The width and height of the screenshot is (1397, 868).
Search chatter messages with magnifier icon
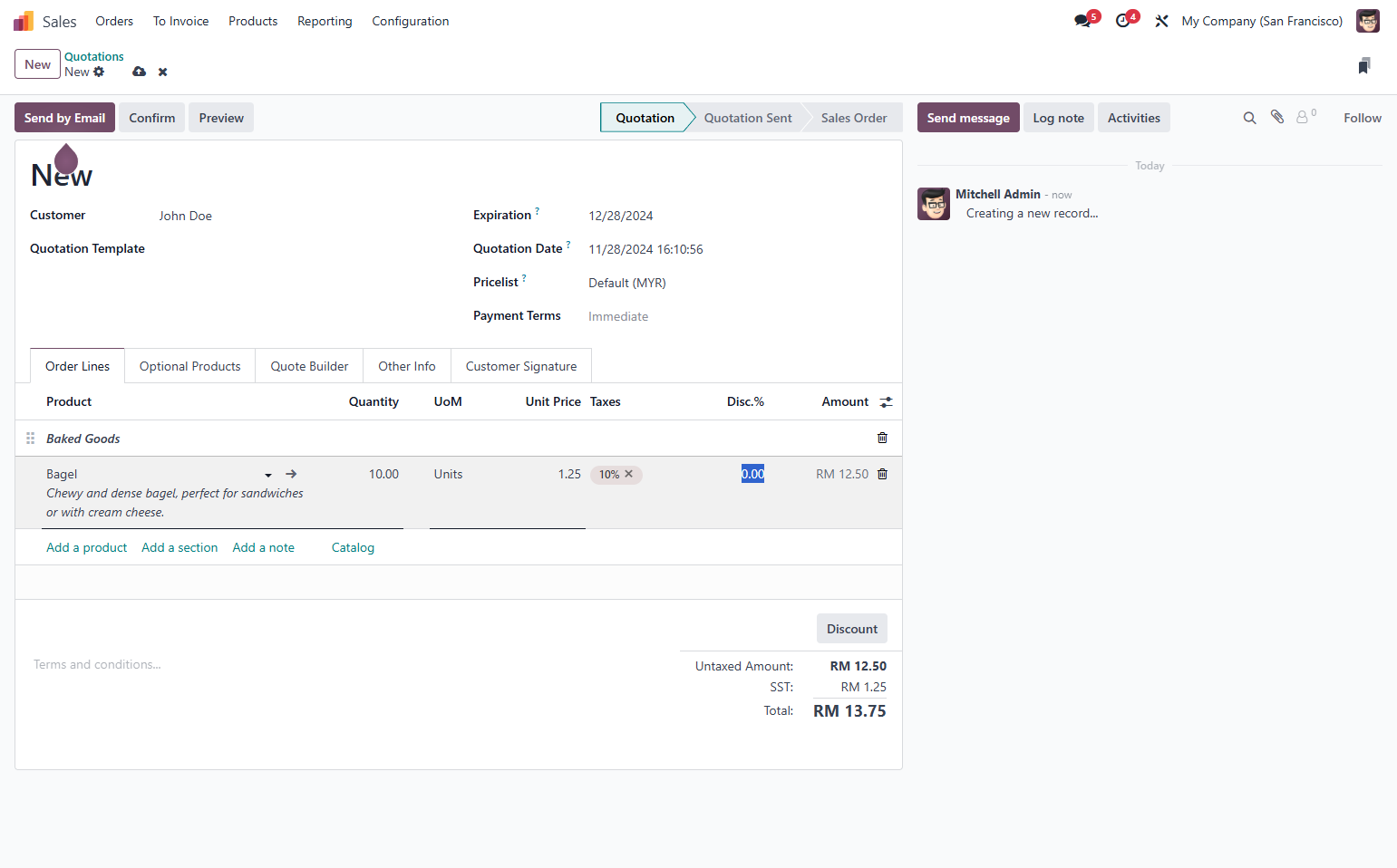(x=1249, y=118)
